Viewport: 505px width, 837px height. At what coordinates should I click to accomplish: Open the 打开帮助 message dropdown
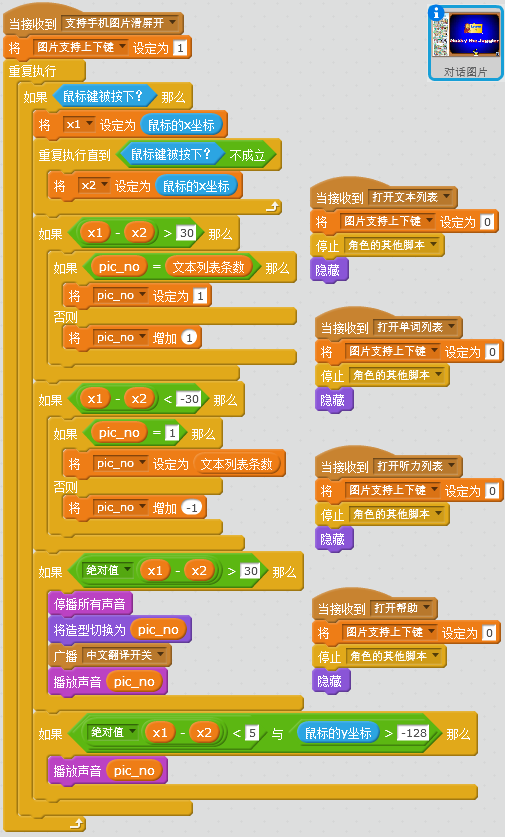tap(402, 608)
